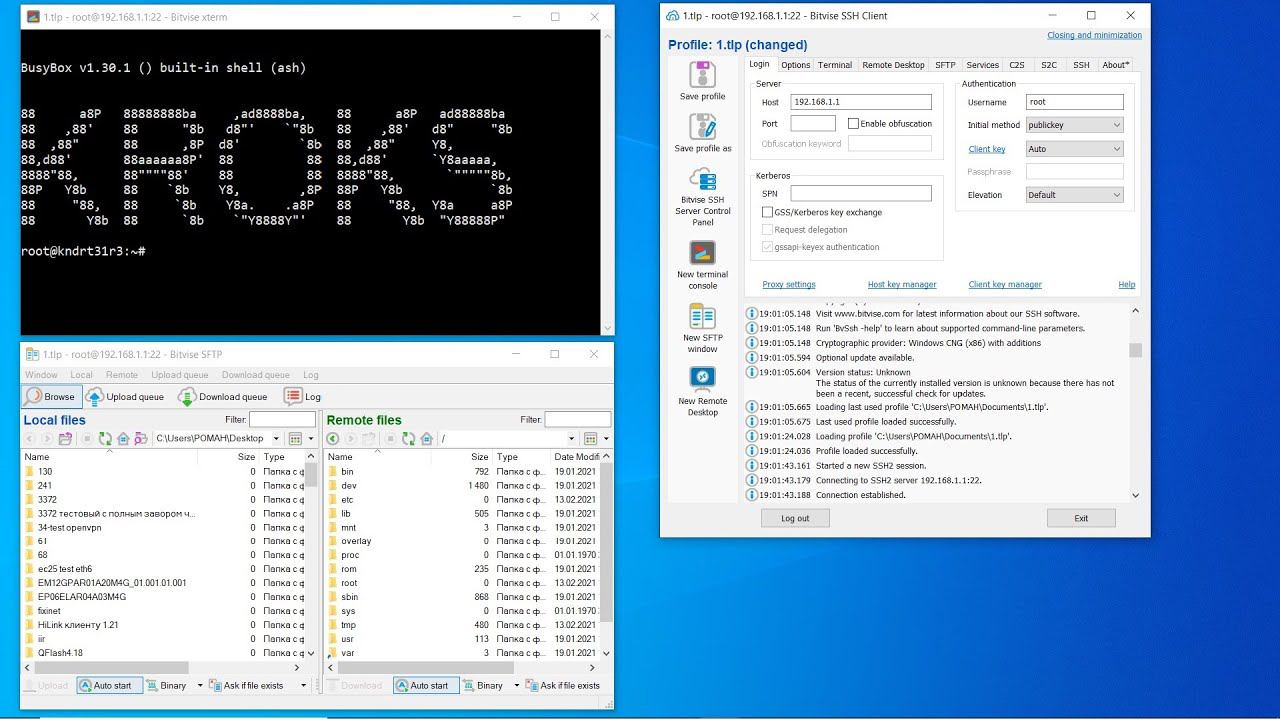Switch to the Terminal tab
1280x720 pixels.
(835, 65)
